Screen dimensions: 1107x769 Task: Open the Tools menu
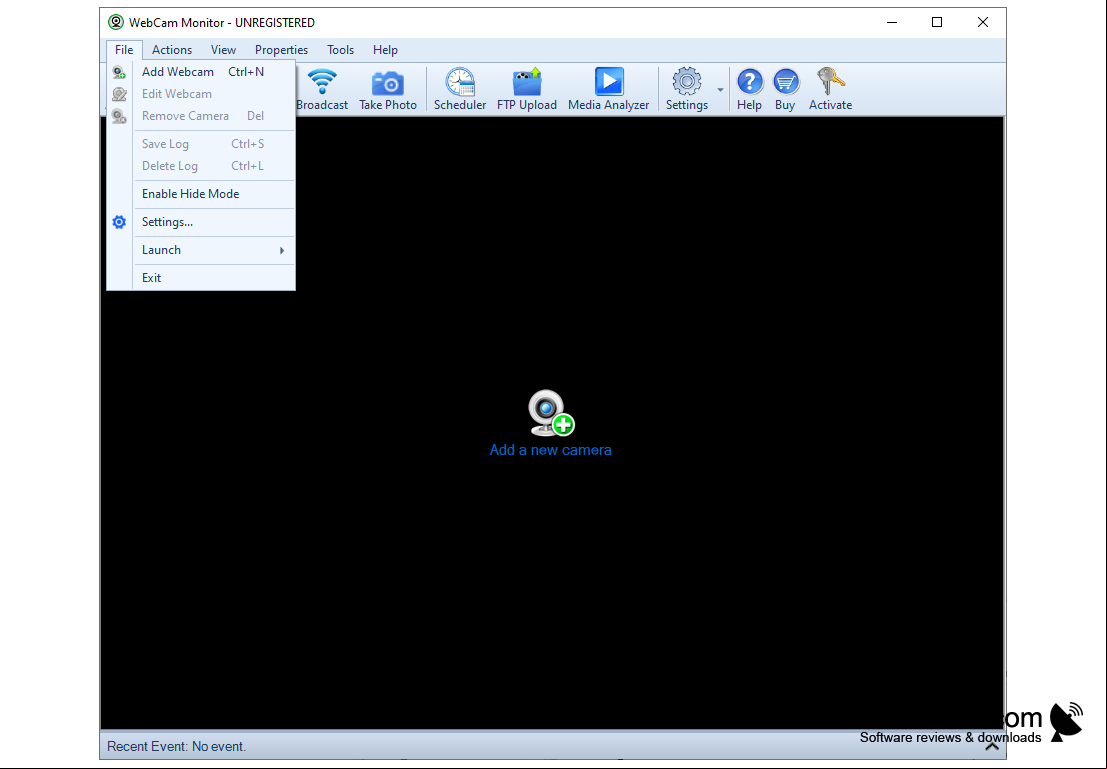(340, 49)
